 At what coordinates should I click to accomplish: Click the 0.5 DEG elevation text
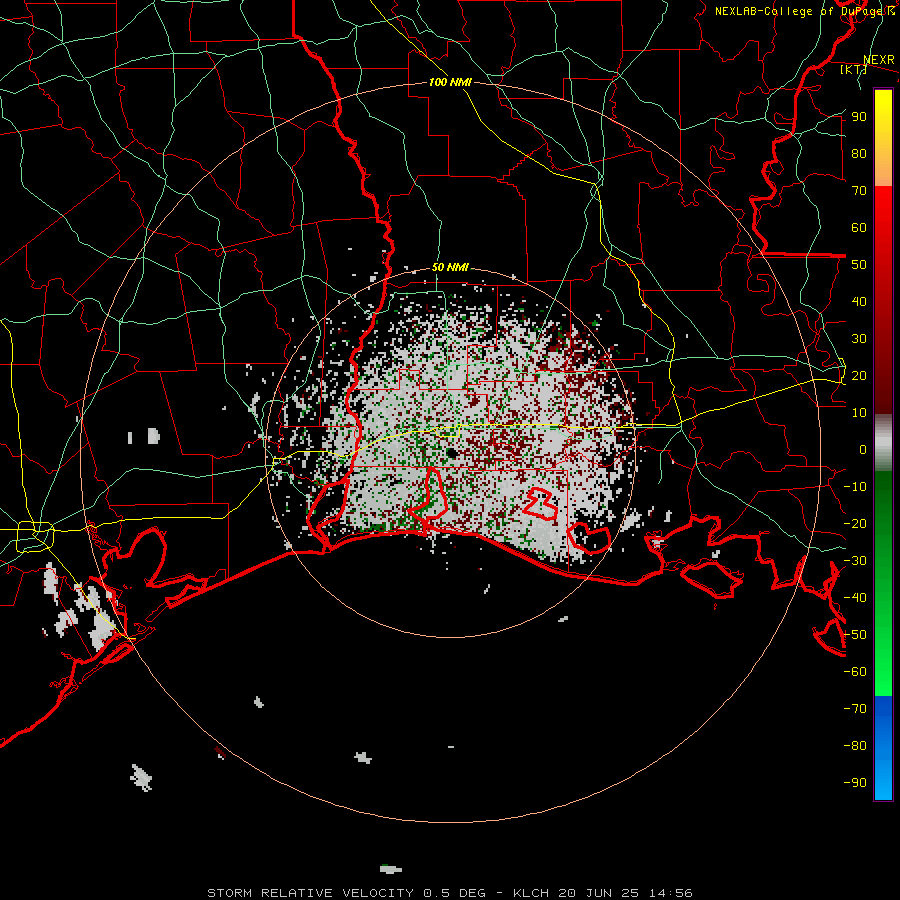pos(454,893)
